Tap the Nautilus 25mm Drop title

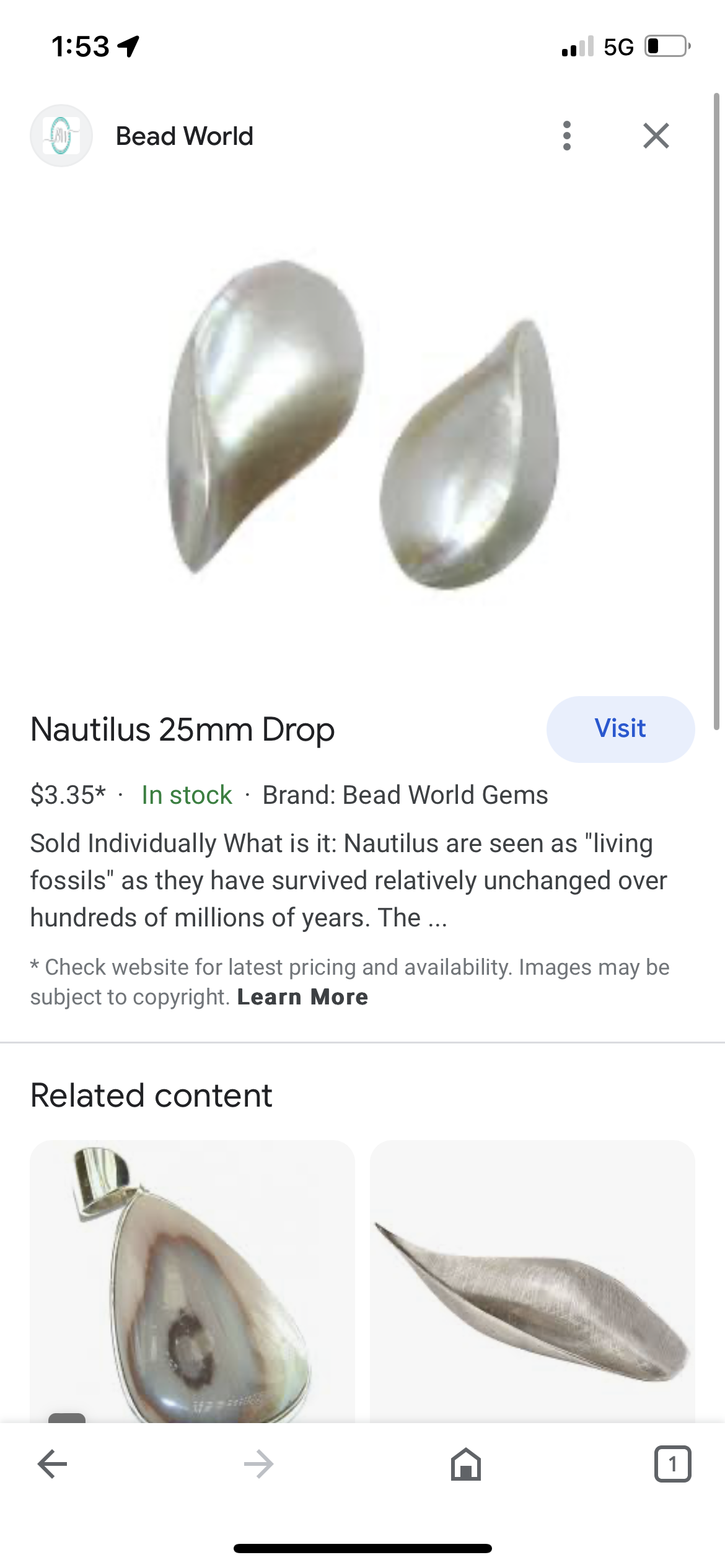pyautogui.click(x=183, y=730)
